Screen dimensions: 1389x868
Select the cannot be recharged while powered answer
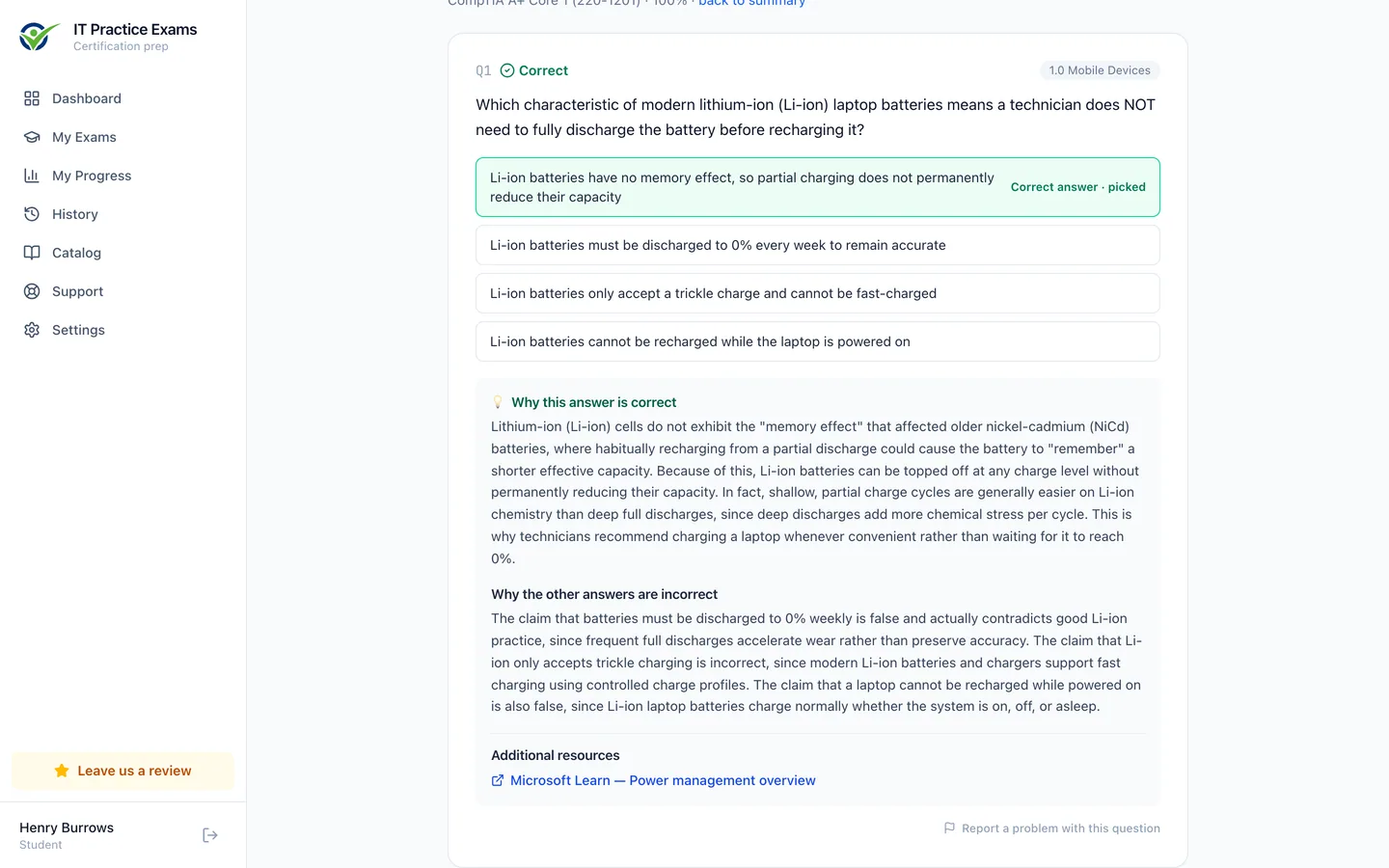[x=818, y=341]
